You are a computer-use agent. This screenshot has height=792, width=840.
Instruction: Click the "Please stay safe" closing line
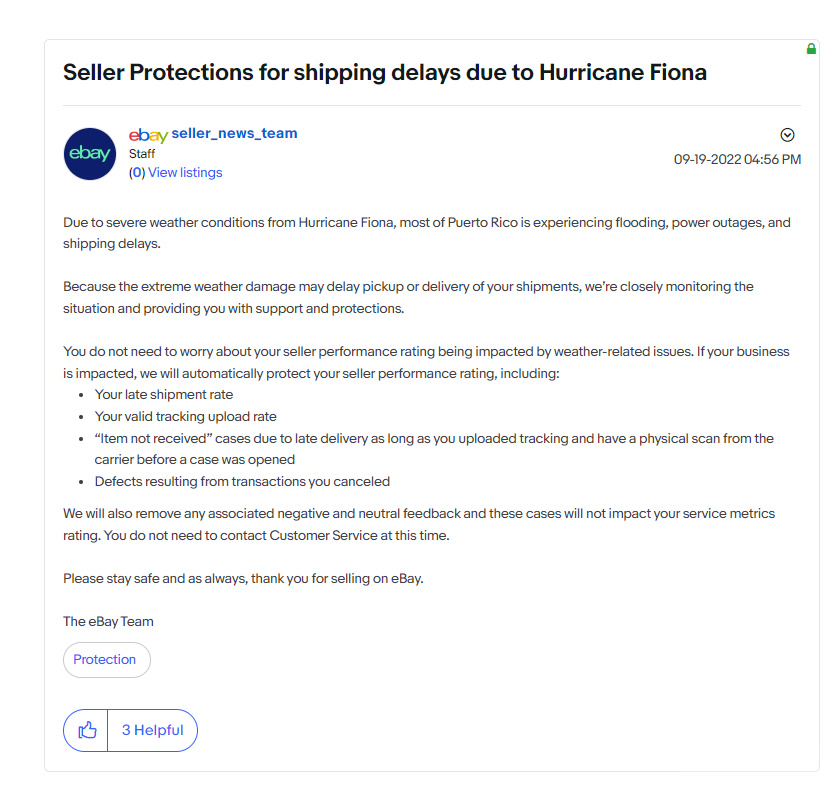pos(243,579)
